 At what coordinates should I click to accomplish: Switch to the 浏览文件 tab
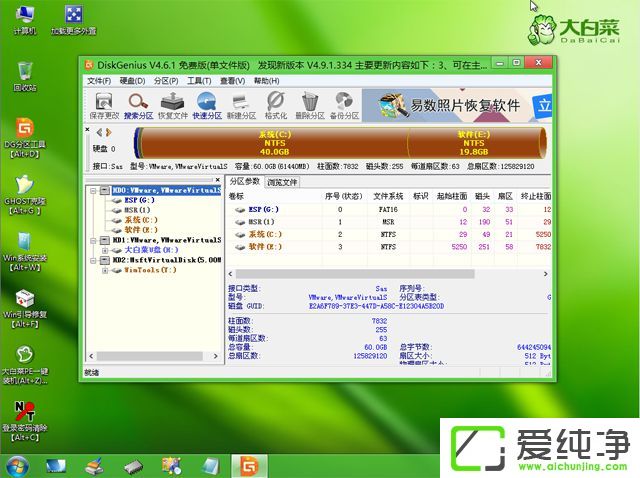pos(282,182)
